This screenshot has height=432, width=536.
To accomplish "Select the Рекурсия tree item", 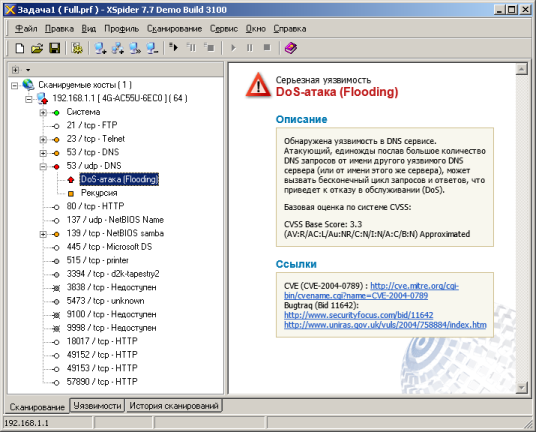I will (99, 193).
